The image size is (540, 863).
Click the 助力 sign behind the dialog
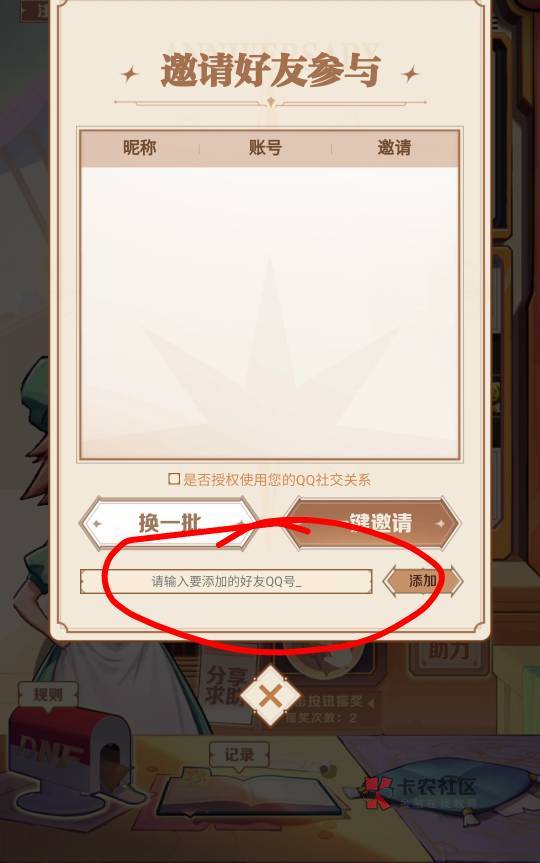click(449, 652)
